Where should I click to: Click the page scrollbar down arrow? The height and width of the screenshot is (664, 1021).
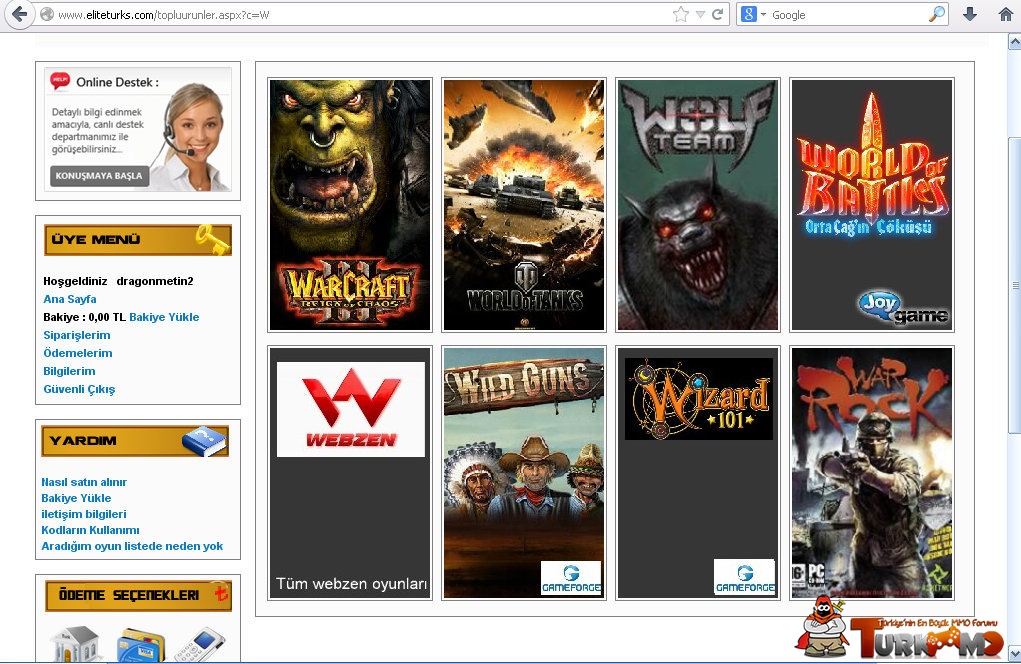(x=1014, y=652)
